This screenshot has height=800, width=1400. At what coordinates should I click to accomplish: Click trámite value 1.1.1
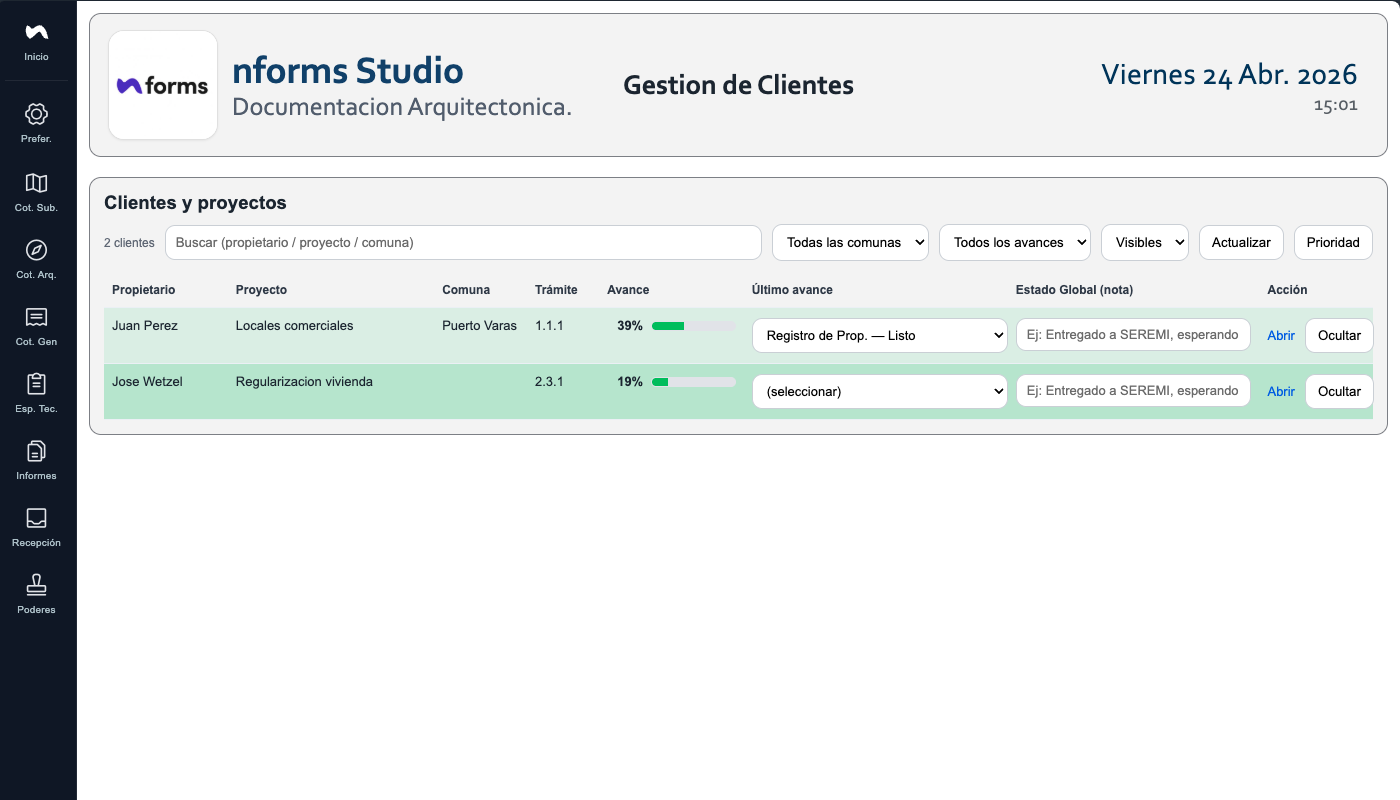click(x=549, y=326)
